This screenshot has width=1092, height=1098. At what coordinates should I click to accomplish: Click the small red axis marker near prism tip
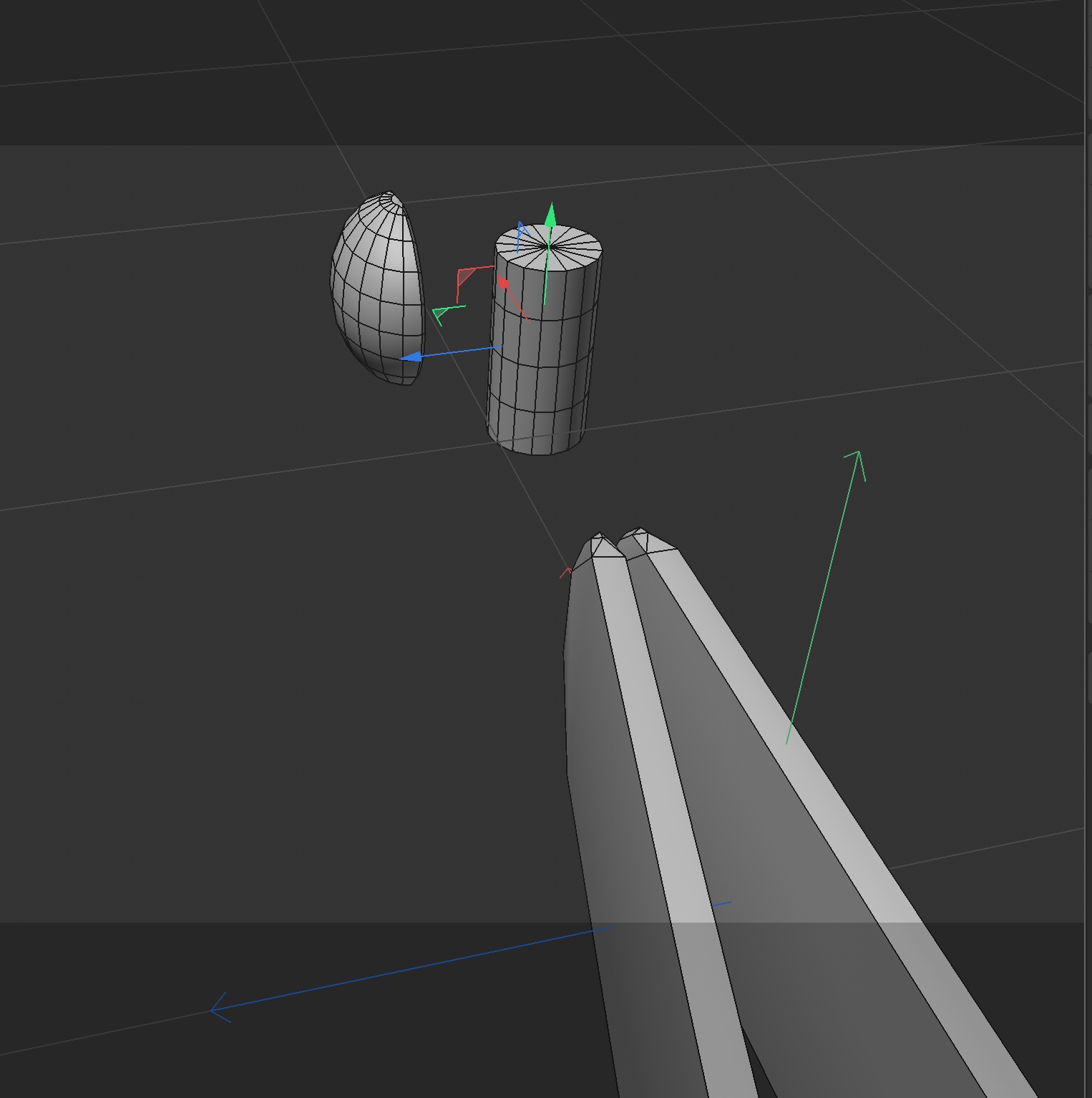[x=566, y=572]
